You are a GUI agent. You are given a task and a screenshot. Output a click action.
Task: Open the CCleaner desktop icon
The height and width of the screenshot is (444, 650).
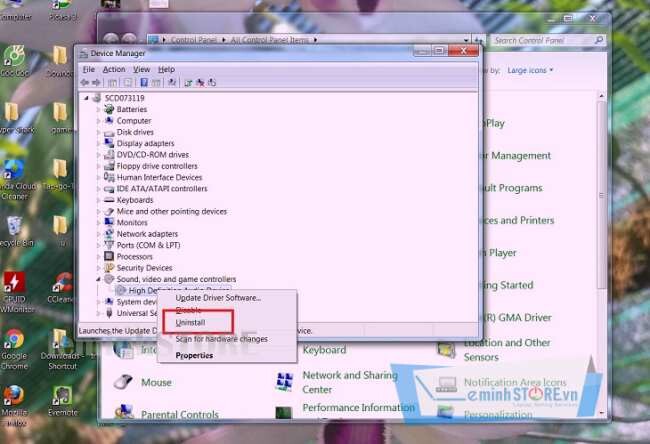tap(62, 283)
